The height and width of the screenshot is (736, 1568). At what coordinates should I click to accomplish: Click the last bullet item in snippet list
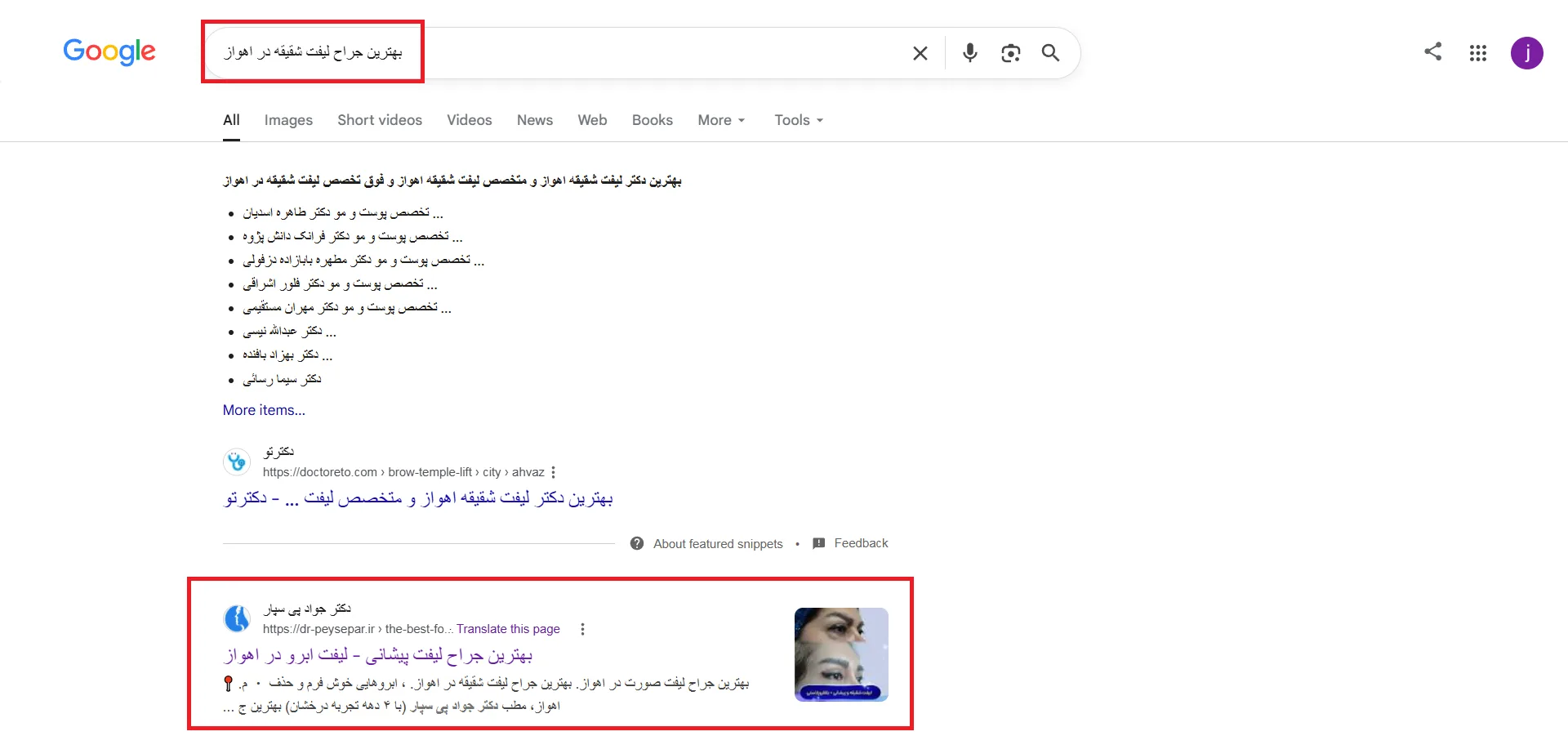(282, 379)
